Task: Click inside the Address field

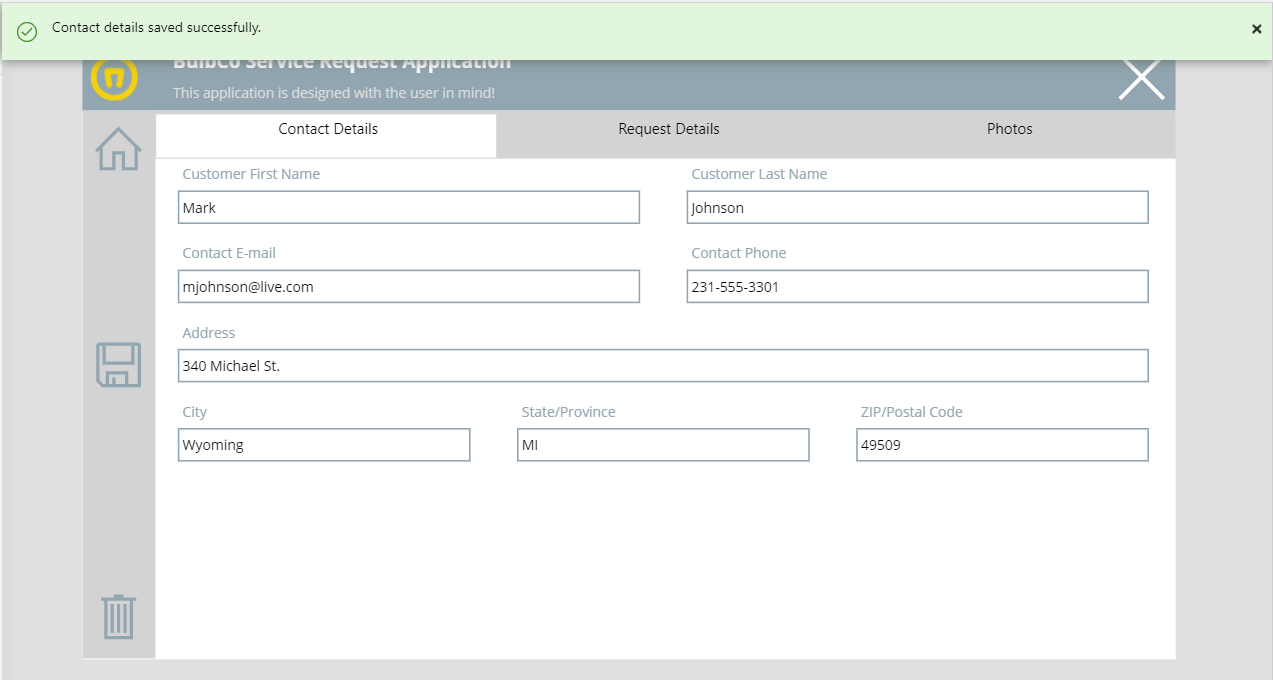Action: tap(662, 365)
